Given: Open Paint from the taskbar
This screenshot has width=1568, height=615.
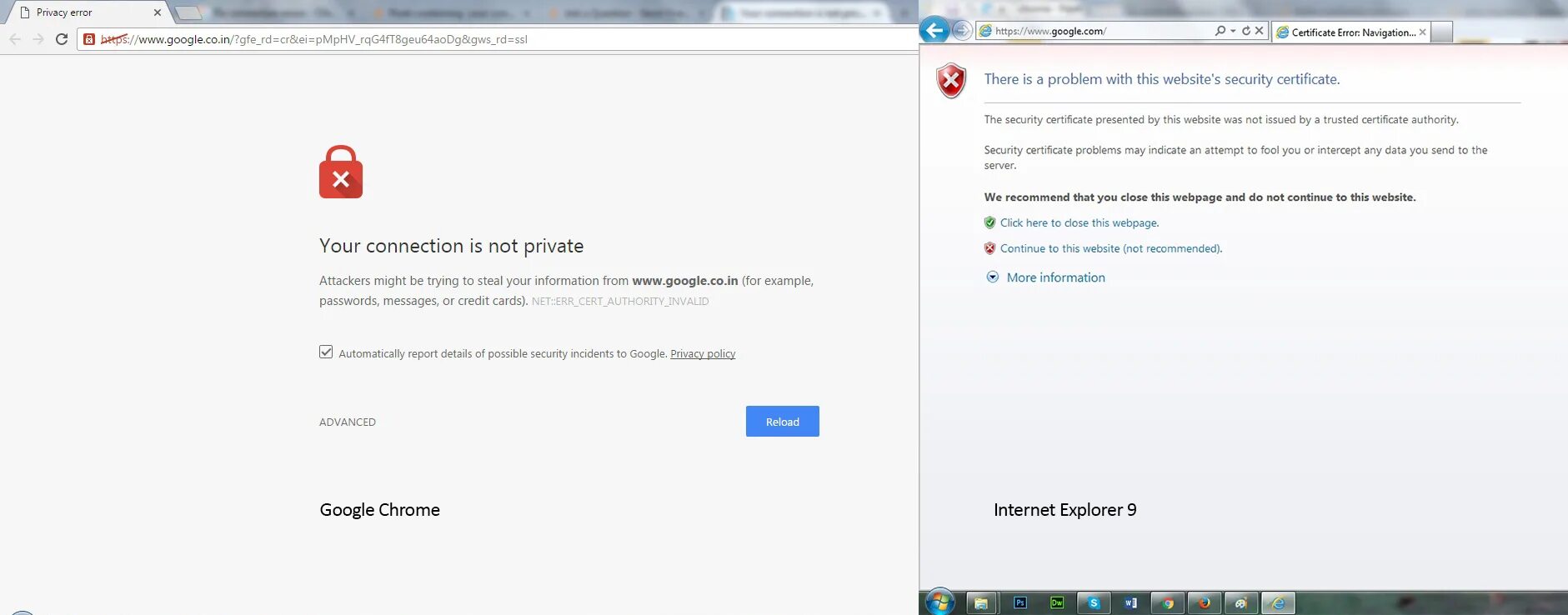Looking at the screenshot, I should pos(1240,602).
